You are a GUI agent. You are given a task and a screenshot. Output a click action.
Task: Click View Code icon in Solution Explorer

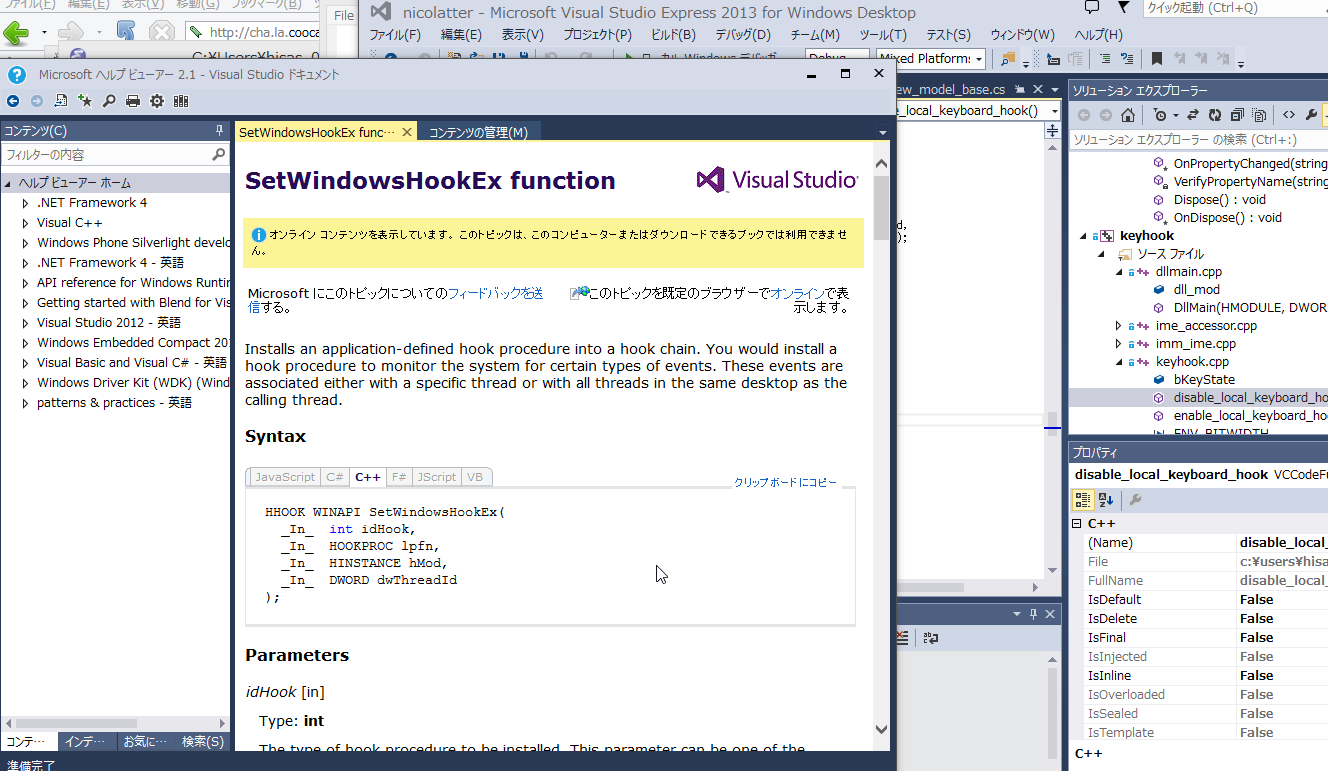[1289, 115]
